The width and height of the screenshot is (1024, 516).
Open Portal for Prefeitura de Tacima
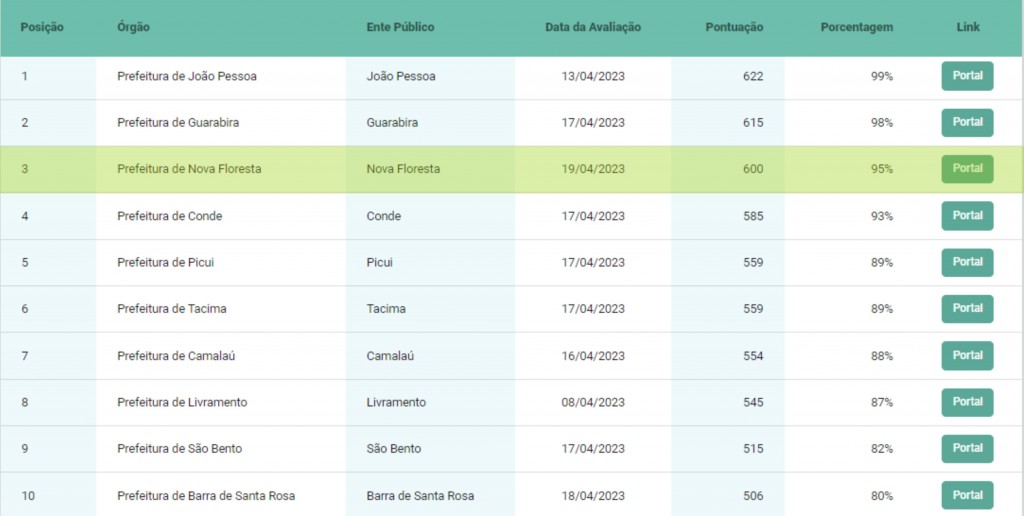[x=967, y=309]
